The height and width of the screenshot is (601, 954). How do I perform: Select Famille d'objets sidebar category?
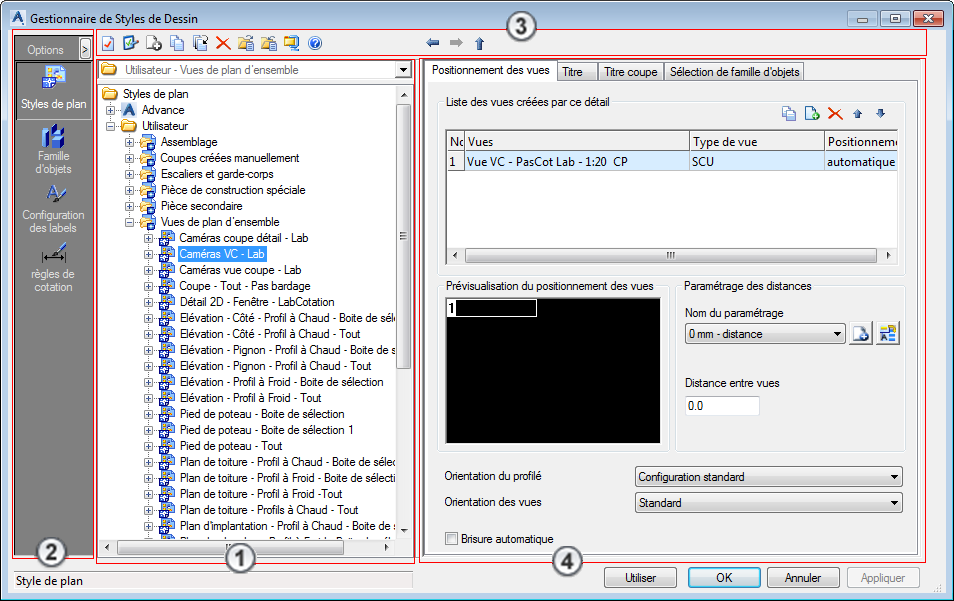(54, 150)
